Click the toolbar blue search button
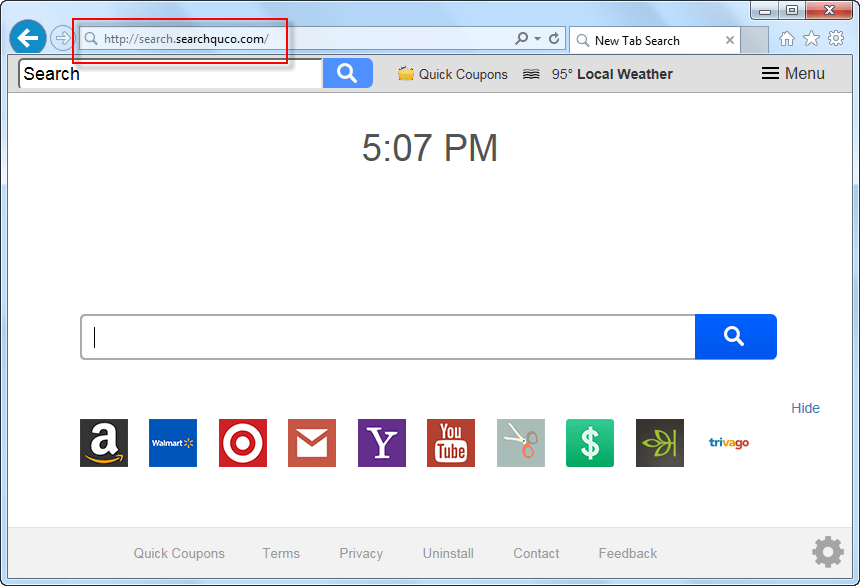Image resolution: width=860 pixels, height=586 pixels. 348,73
